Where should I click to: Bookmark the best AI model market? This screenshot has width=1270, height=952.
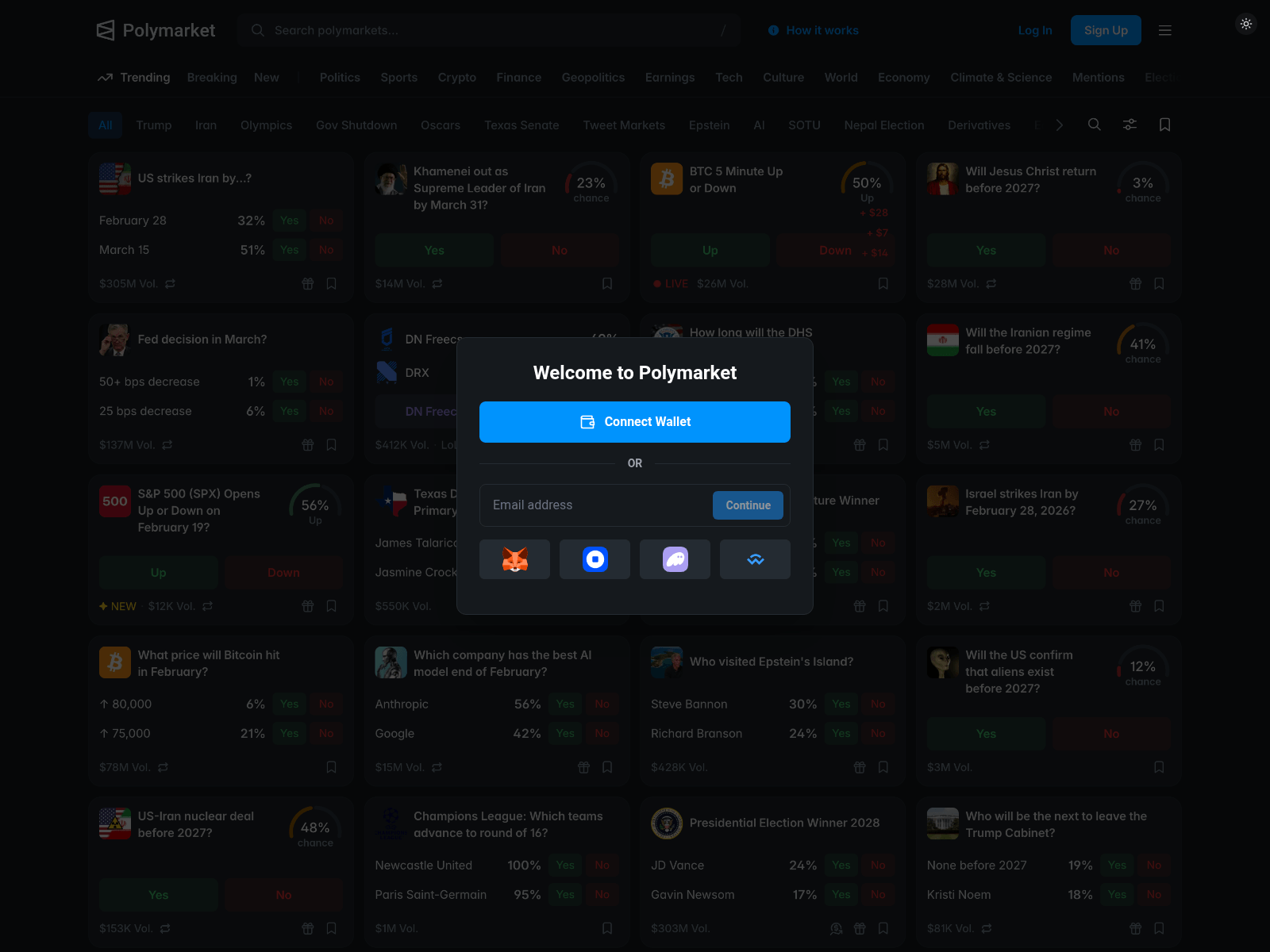pos(607,766)
